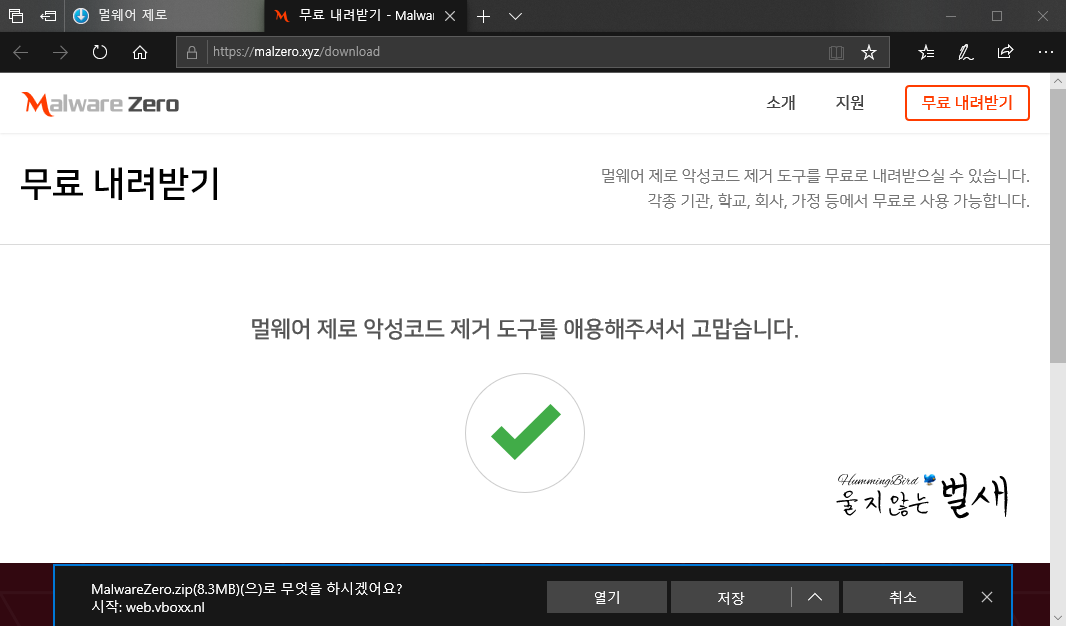Open the 소개 menu item
The width and height of the screenshot is (1066, 626).
click(x=780, y=103)
